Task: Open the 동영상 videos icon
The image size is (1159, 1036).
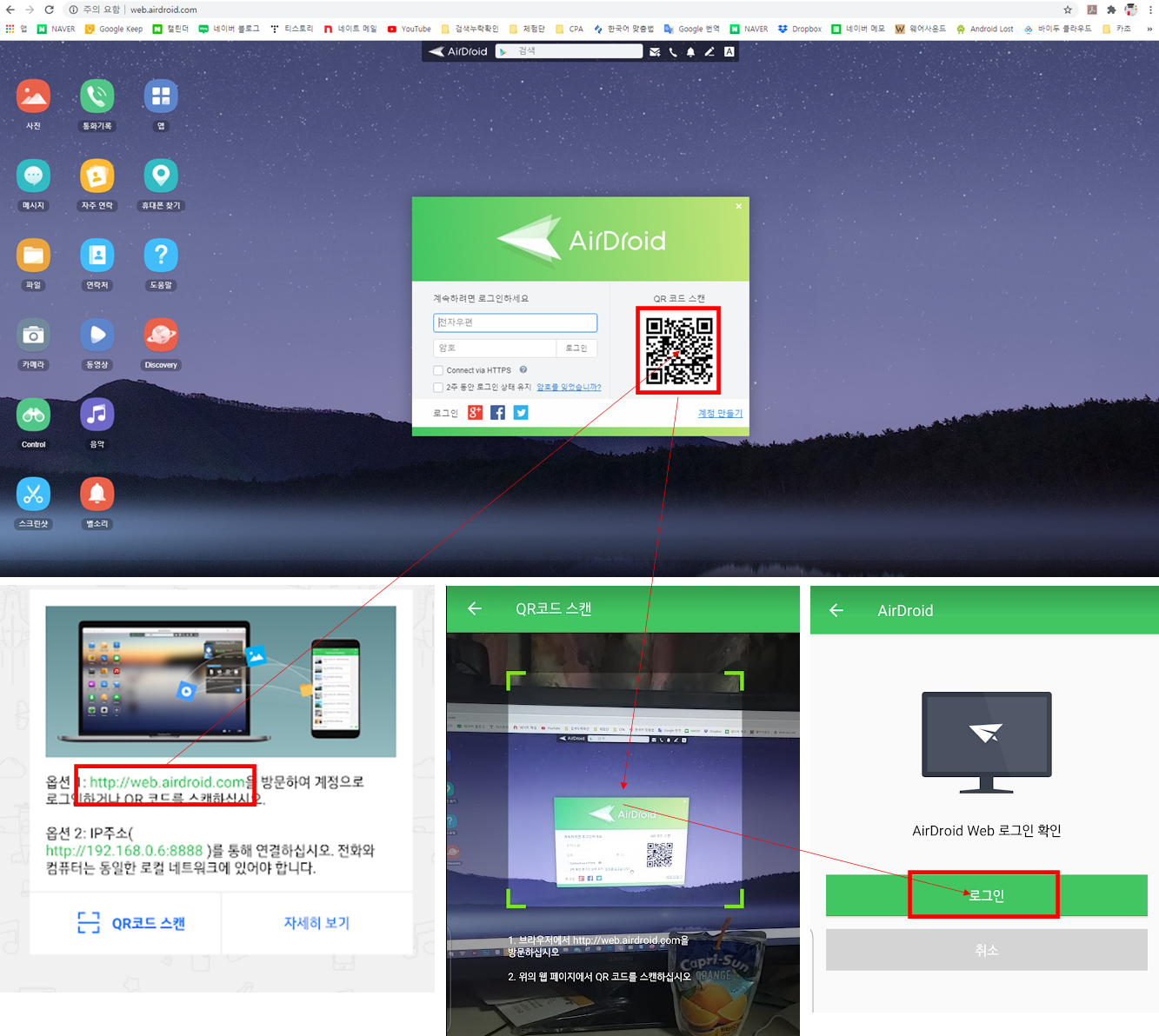Action: [x=97, y=335]
